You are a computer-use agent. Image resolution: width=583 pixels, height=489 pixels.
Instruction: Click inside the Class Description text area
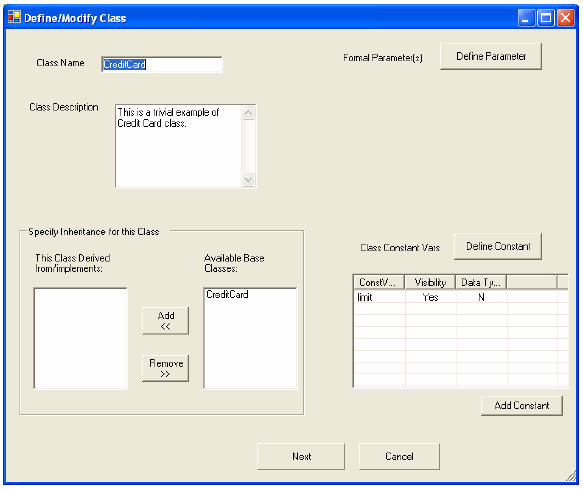click(179, 146)
